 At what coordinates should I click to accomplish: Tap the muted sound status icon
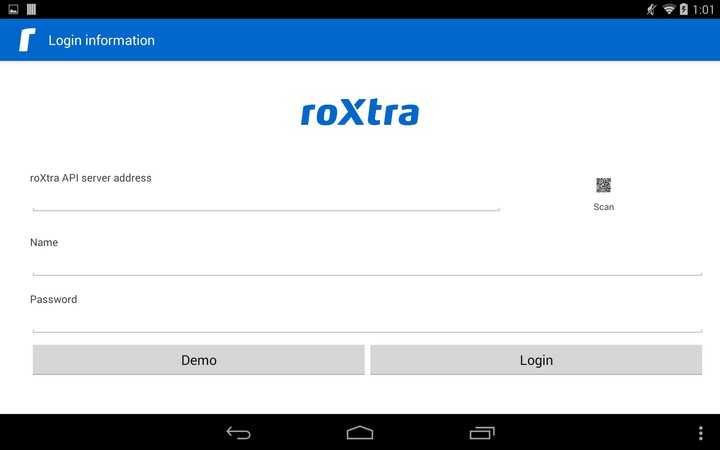pyautogui.click(x=652, y=9)
